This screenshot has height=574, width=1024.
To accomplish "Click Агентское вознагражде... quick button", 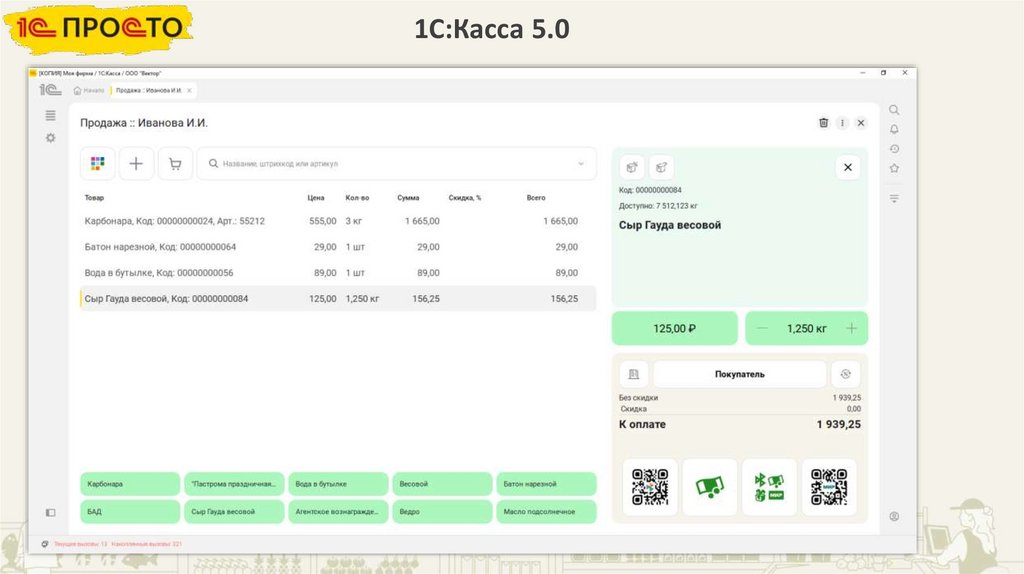I will point(338,511).
